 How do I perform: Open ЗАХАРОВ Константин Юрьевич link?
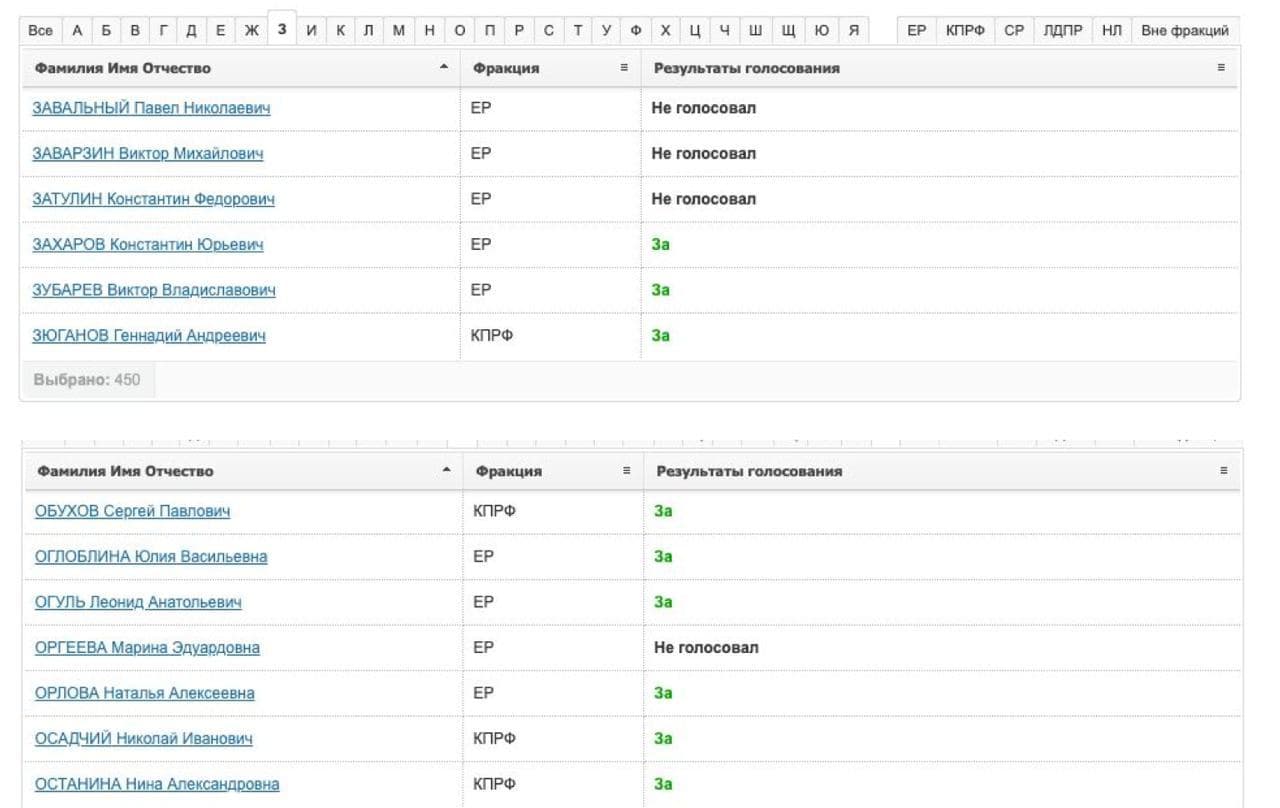pos(148,245)
